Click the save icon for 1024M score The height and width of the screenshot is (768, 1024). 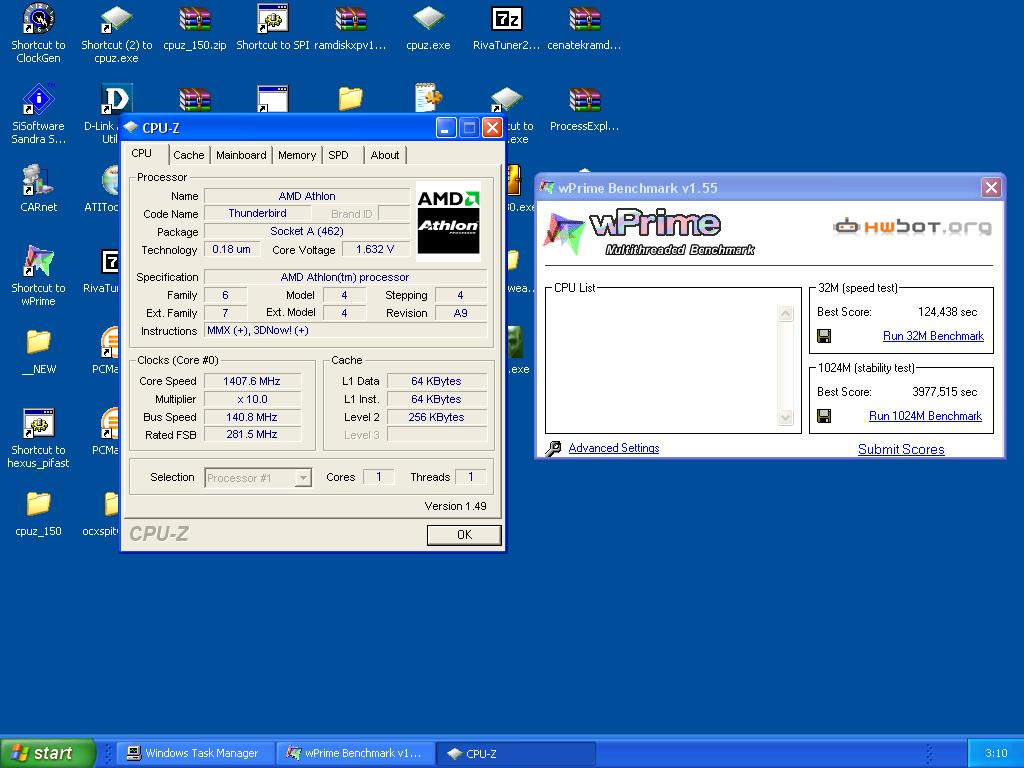(x=824, y=416)
